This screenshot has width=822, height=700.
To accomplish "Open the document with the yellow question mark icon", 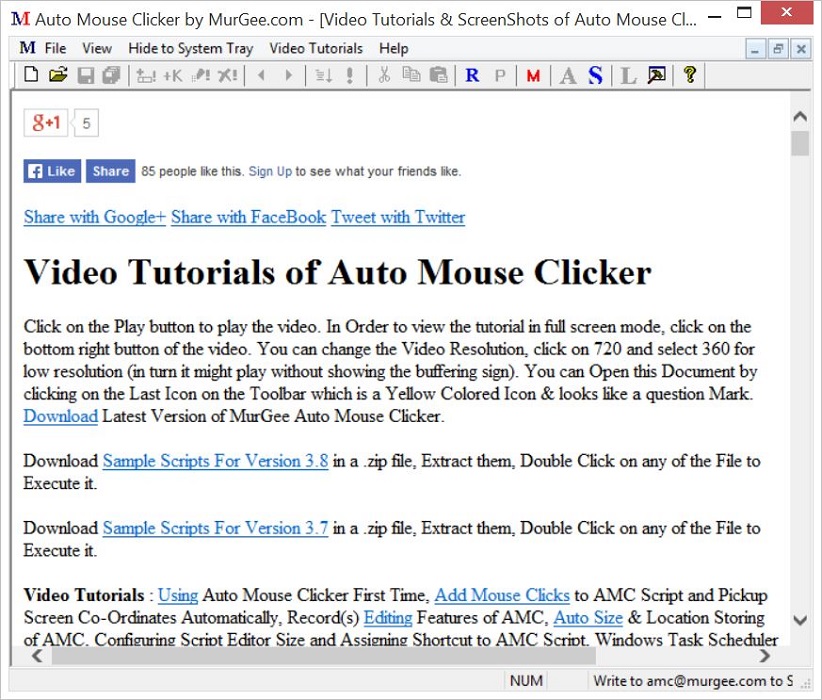I will coord(690,75).
